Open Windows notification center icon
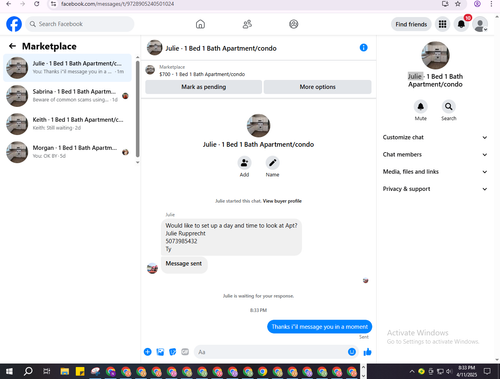 point(487,371)
